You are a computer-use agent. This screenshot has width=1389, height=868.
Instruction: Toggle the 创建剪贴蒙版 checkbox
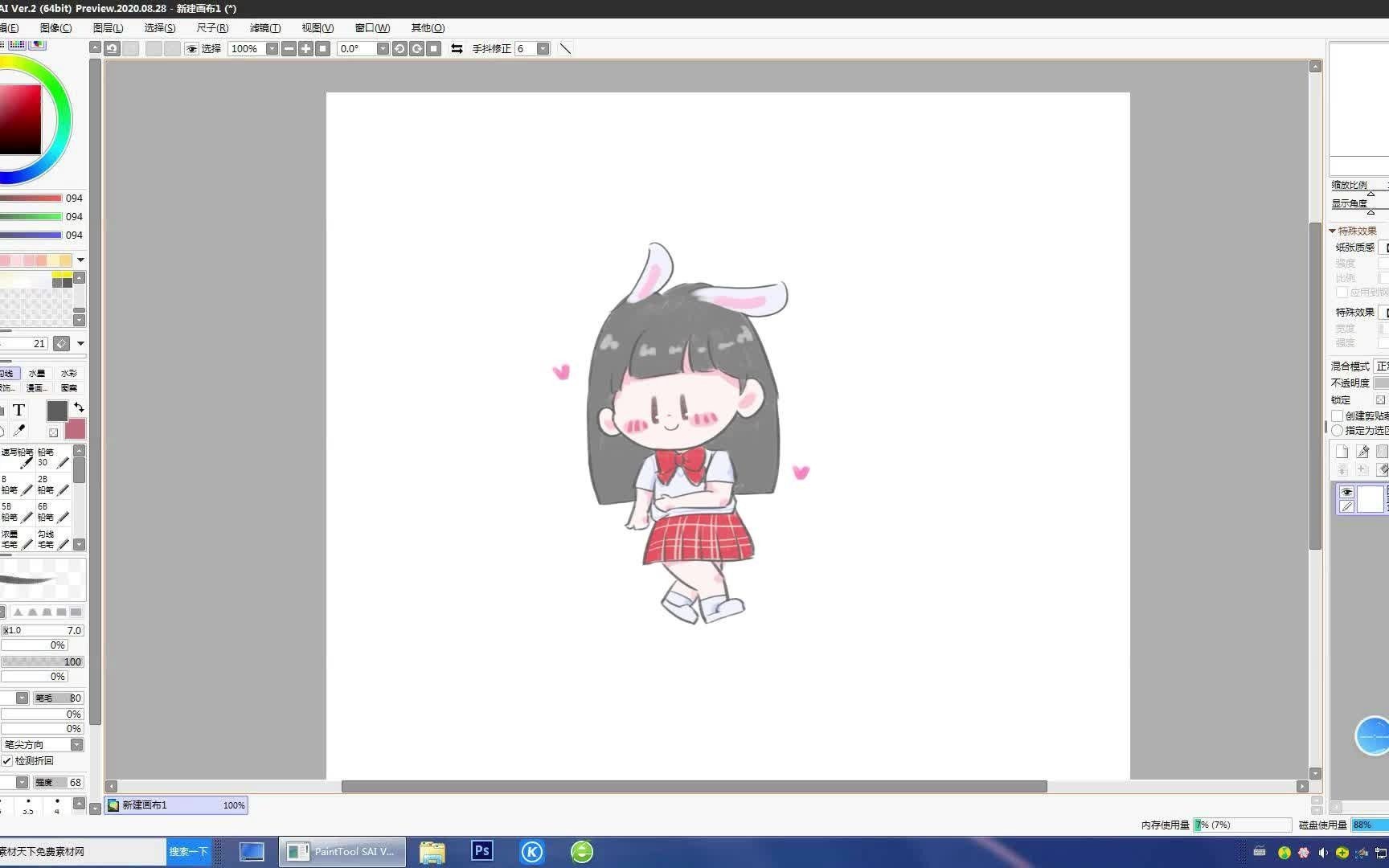[1338, 416]
